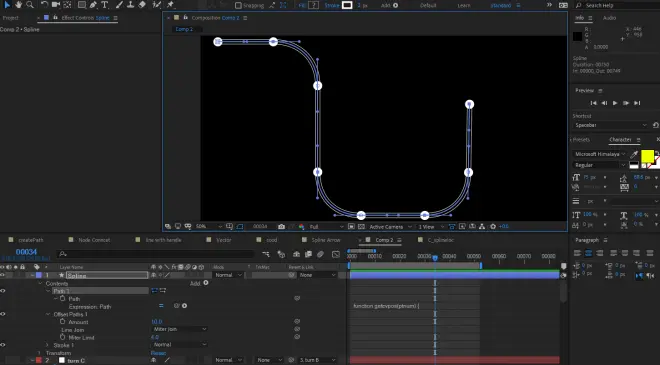Viewport: 660px width, 365px height.
Task: Select the Clone Stamp tool
Action: 130,5
